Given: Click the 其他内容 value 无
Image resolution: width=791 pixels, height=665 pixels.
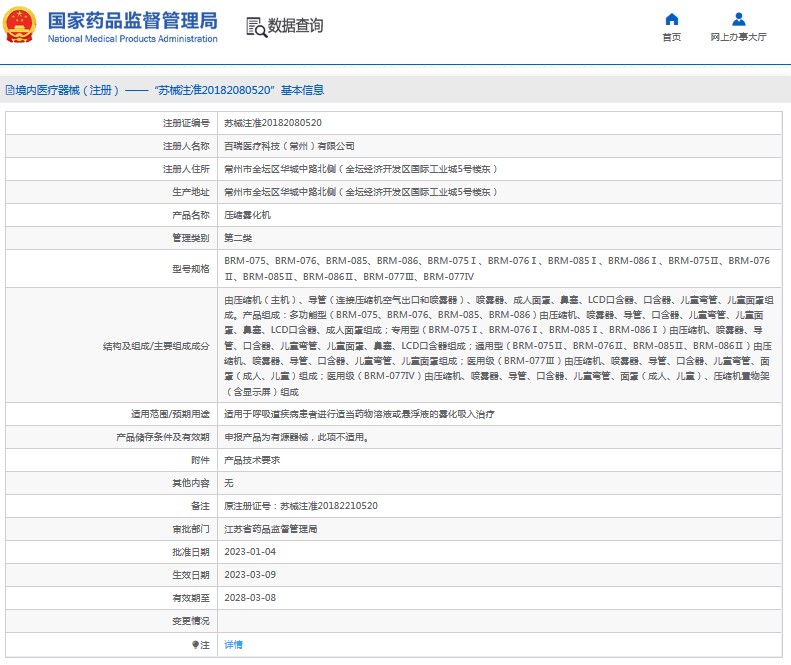Looking at the screenshot, I should point(229,483).
